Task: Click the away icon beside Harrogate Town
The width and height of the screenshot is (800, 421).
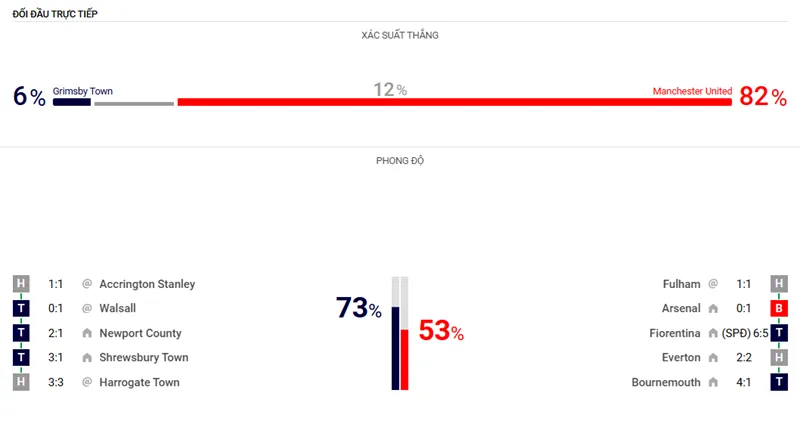Action: pos(87,382)
